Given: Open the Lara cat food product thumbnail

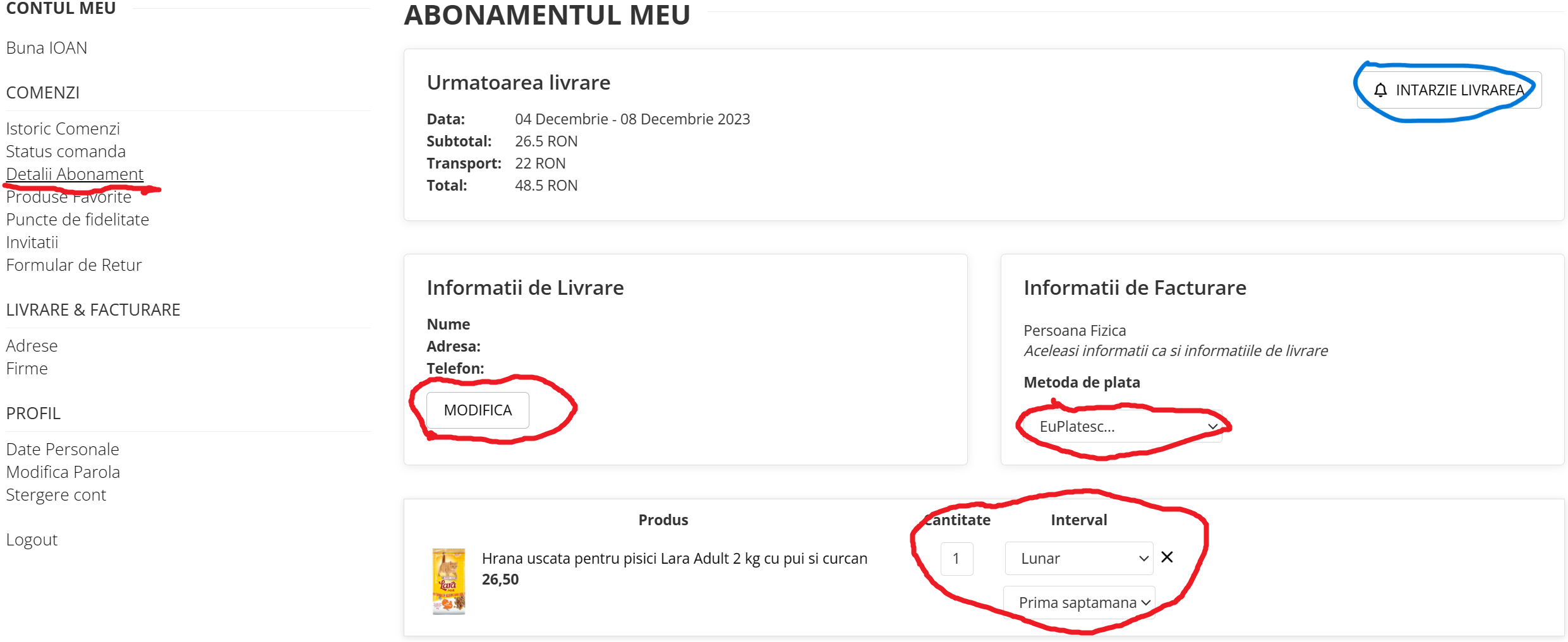Looking at the screenshot, I should point(449,581).
